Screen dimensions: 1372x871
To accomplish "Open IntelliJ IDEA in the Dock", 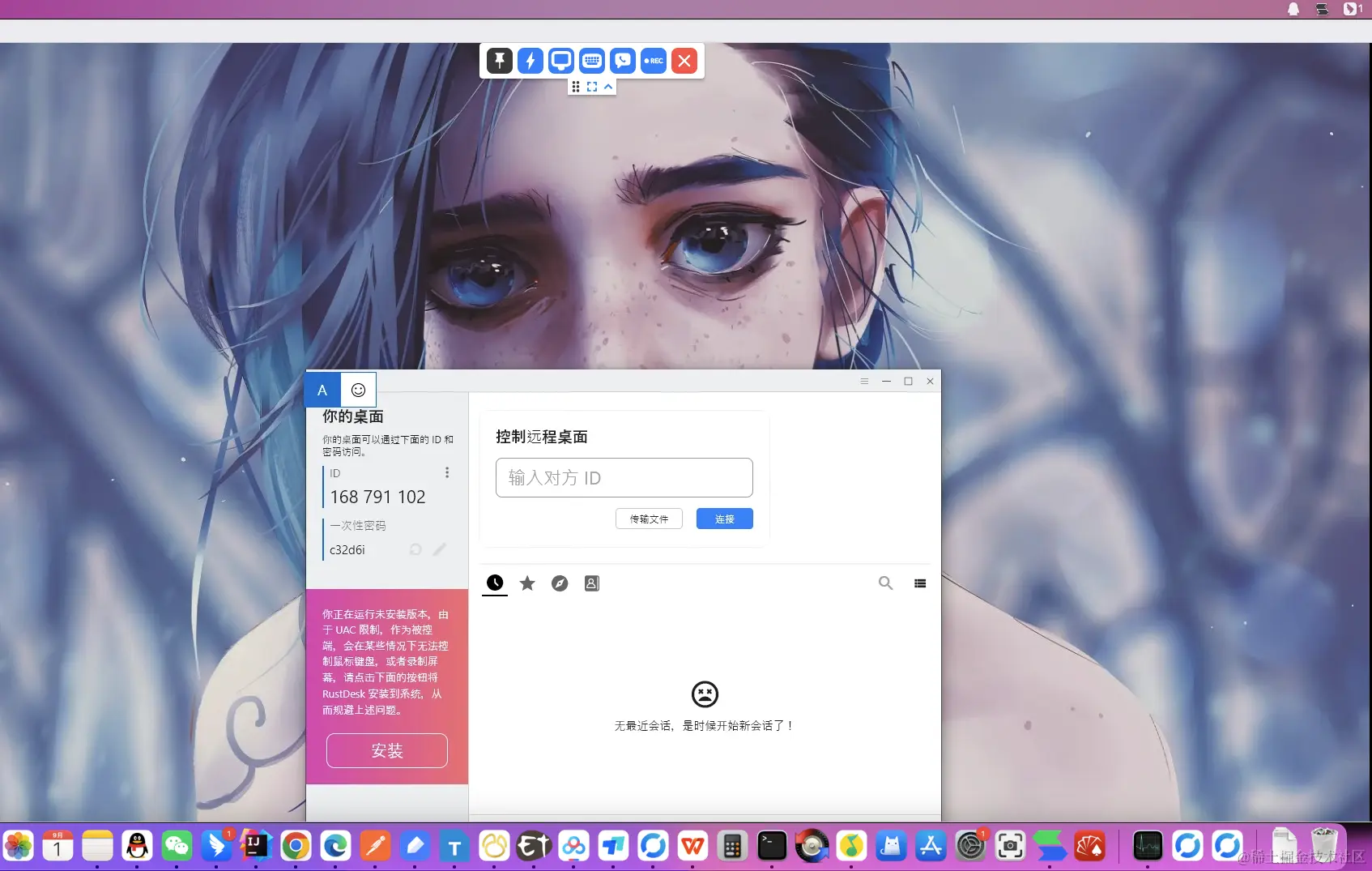I will point(256,847).
